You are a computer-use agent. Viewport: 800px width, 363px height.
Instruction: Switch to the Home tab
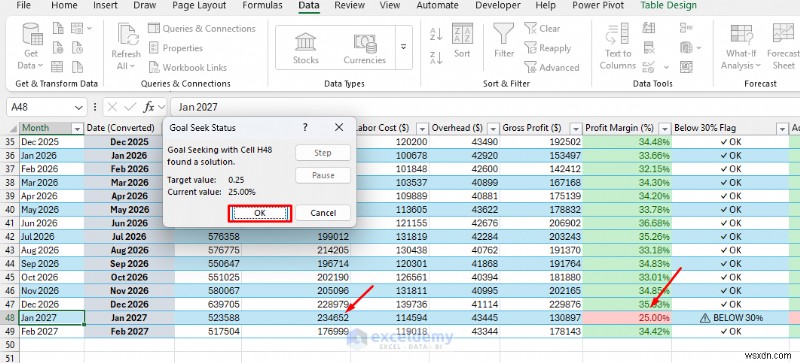64,6
